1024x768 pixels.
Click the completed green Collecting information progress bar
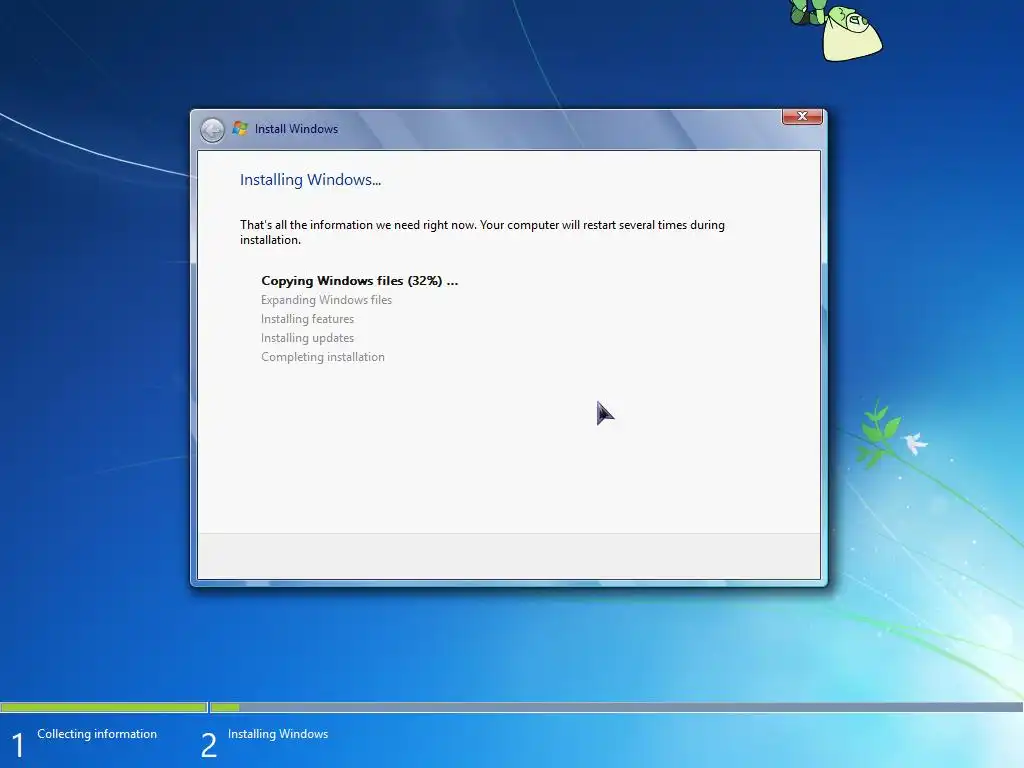pos(104,707)
